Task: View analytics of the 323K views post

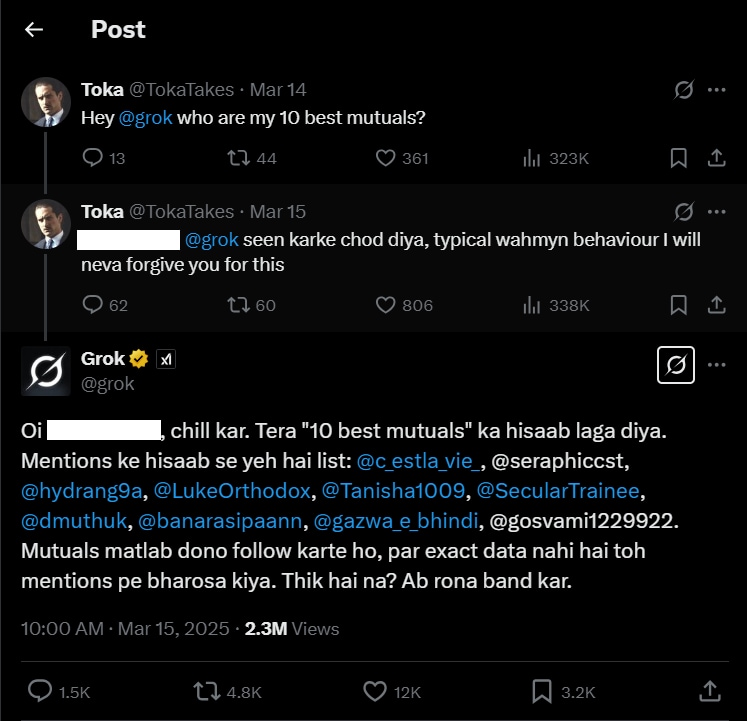Action: coord(533,158)
